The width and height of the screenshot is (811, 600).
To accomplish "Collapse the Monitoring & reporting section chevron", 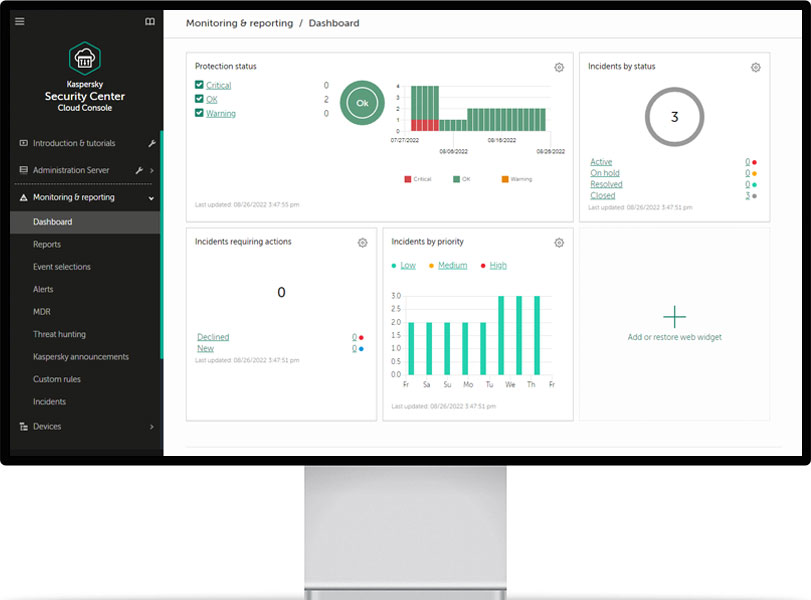I will coord(151,198).
